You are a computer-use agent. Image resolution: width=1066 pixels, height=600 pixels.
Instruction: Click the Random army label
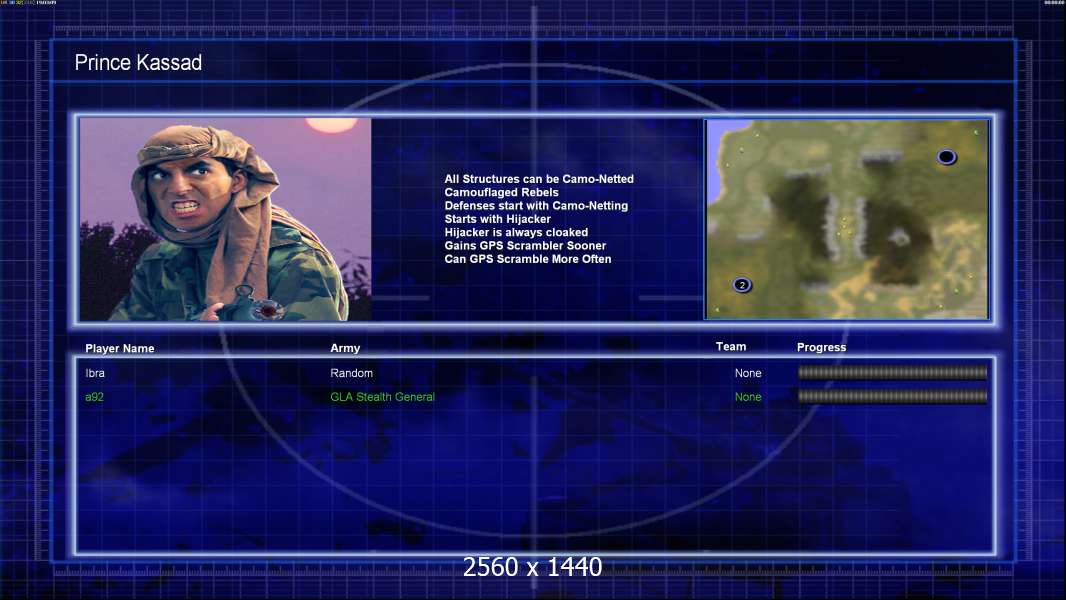pos(351,373)
